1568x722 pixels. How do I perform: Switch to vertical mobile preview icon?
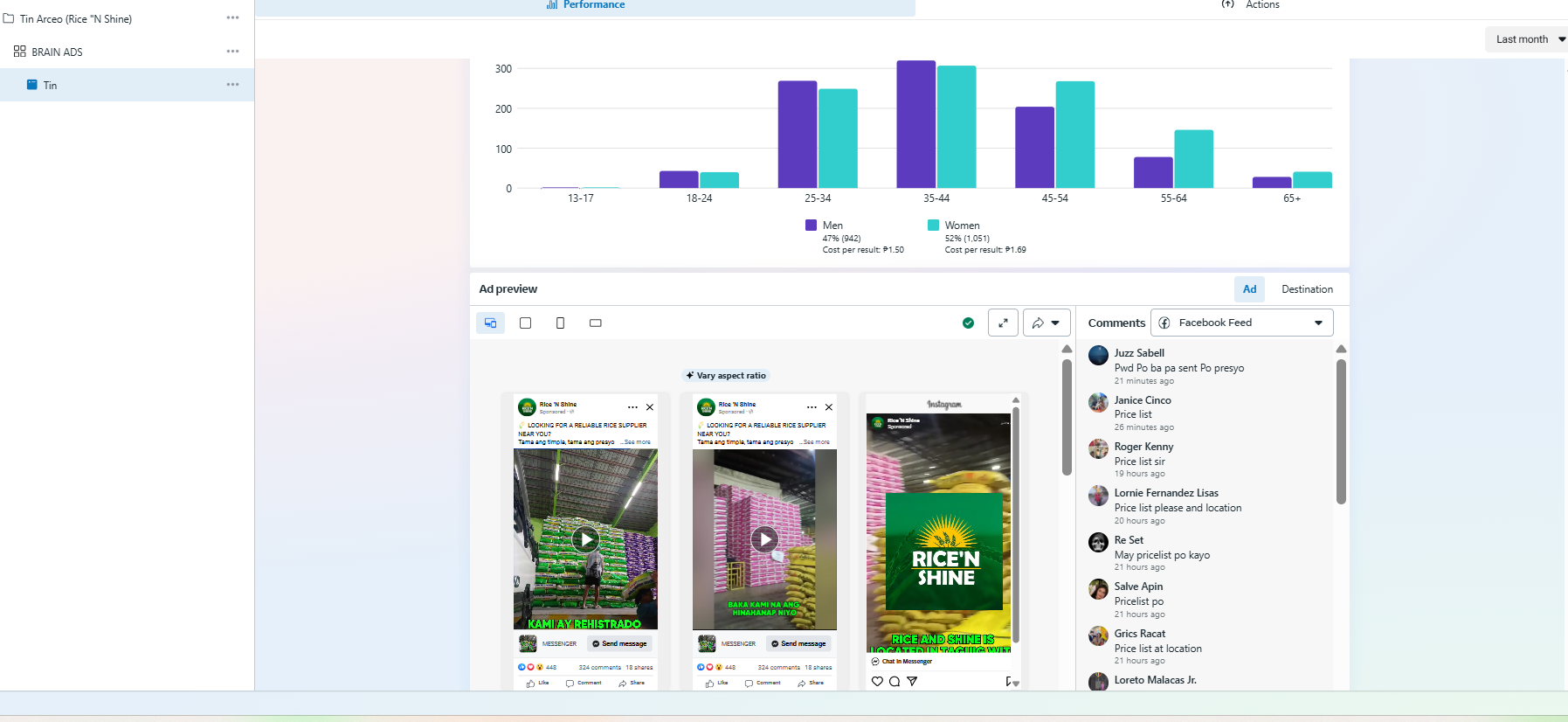[560, 323]
